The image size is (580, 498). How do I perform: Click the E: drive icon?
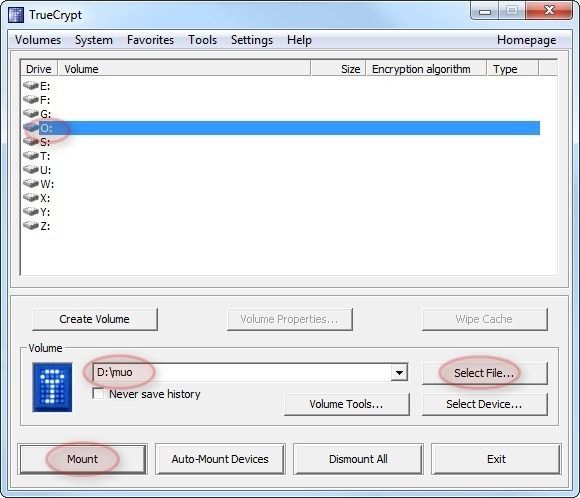[31, 86]
